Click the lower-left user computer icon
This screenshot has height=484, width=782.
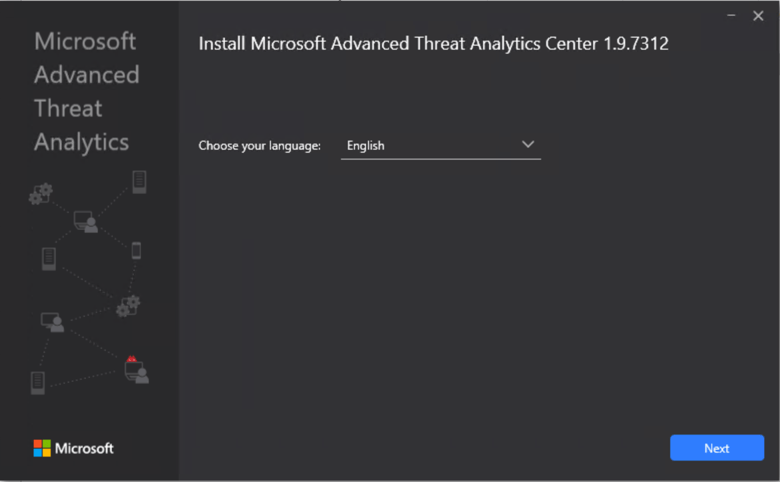(52, 322)
